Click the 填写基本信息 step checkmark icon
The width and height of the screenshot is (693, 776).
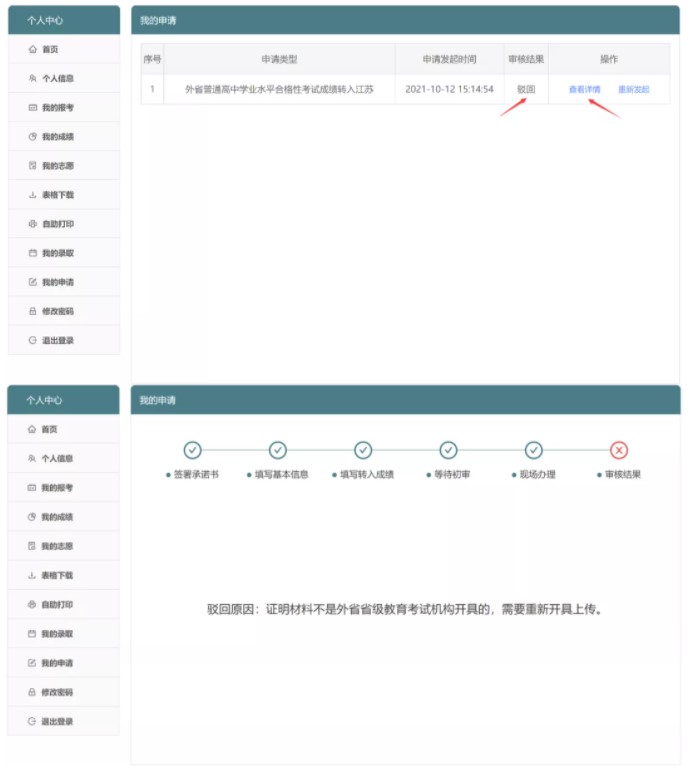click(278, 450)
